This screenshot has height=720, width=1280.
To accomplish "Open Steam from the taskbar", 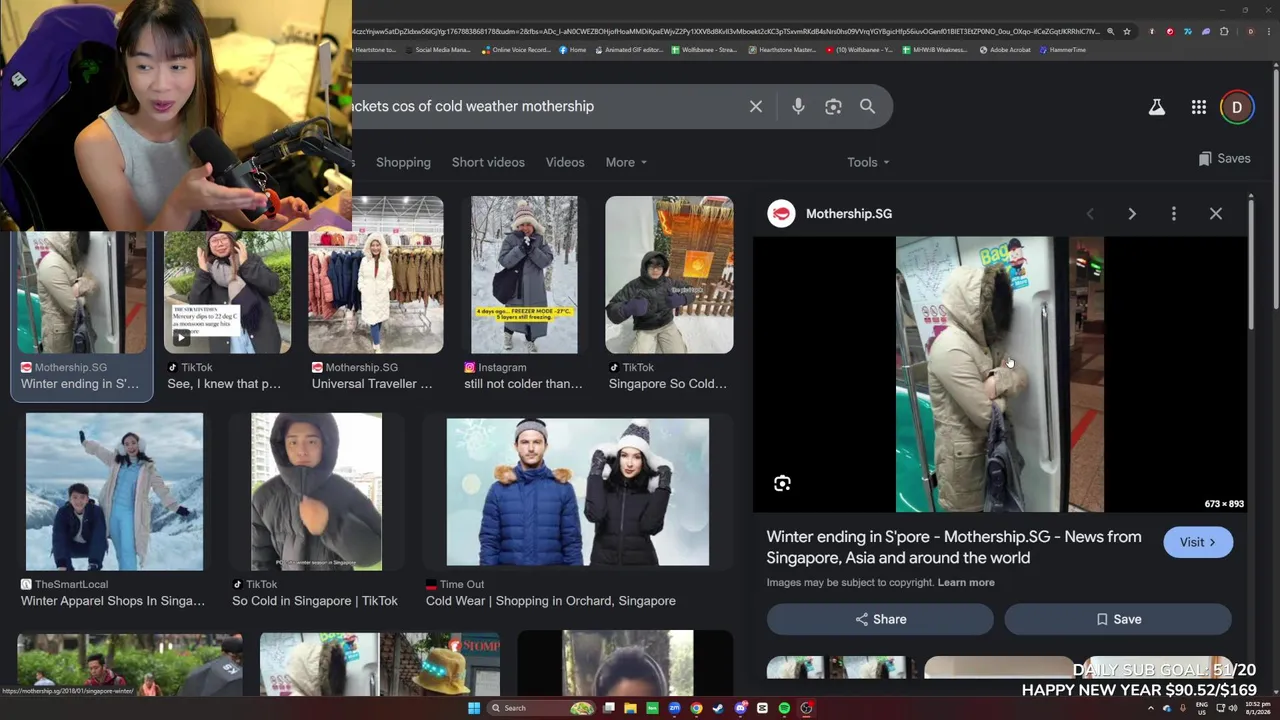I will [718, 708].
